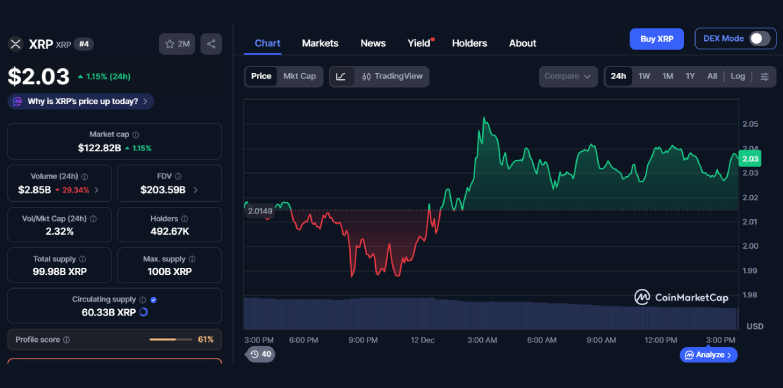
Task: Open the share icon button
Action: tap(211, 44)
